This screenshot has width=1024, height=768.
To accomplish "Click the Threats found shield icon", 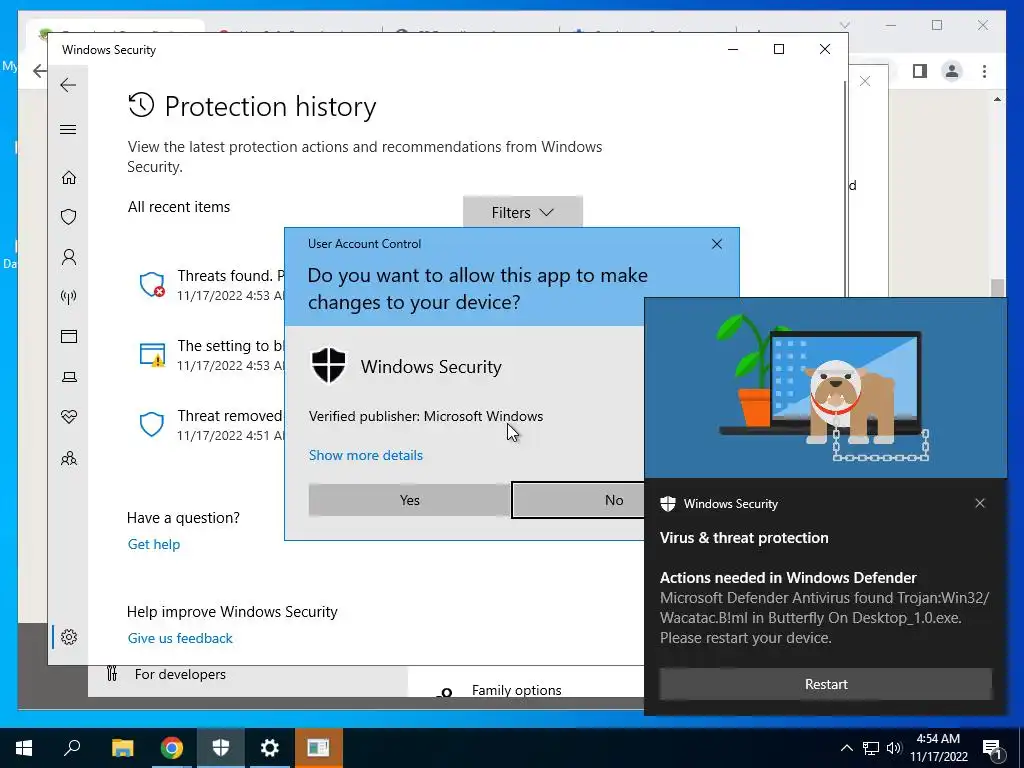I will (152, 285).
